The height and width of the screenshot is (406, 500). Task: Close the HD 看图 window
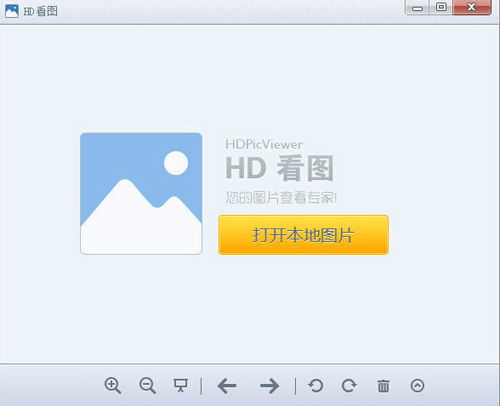click(x=472, y=7)
